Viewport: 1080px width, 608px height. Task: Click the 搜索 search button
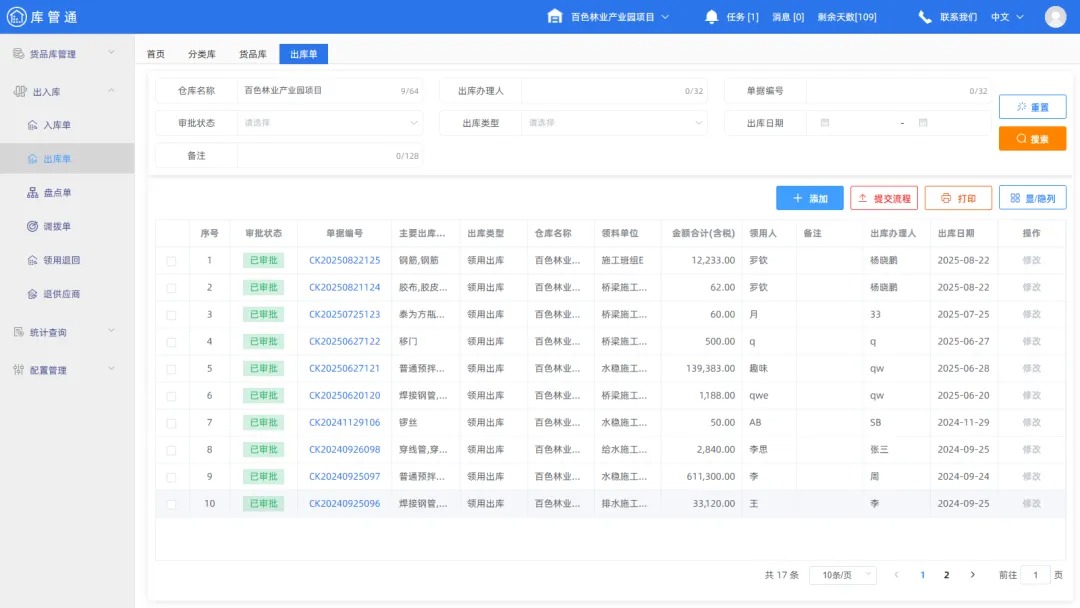(1032, 138)
